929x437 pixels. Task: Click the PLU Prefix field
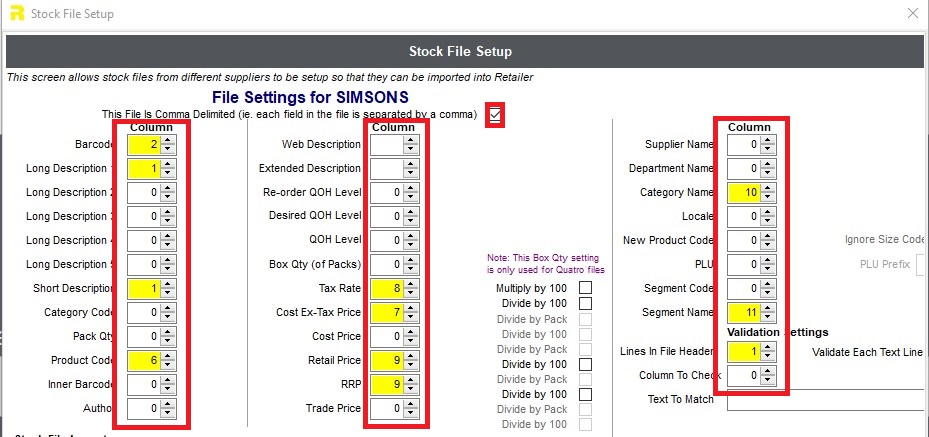coord(922,264)
